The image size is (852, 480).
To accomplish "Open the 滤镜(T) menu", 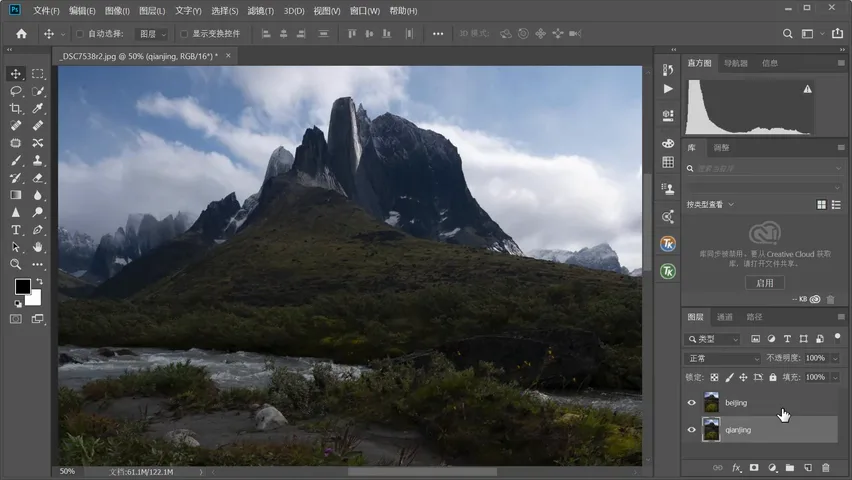I will click(x=261, y=11).
